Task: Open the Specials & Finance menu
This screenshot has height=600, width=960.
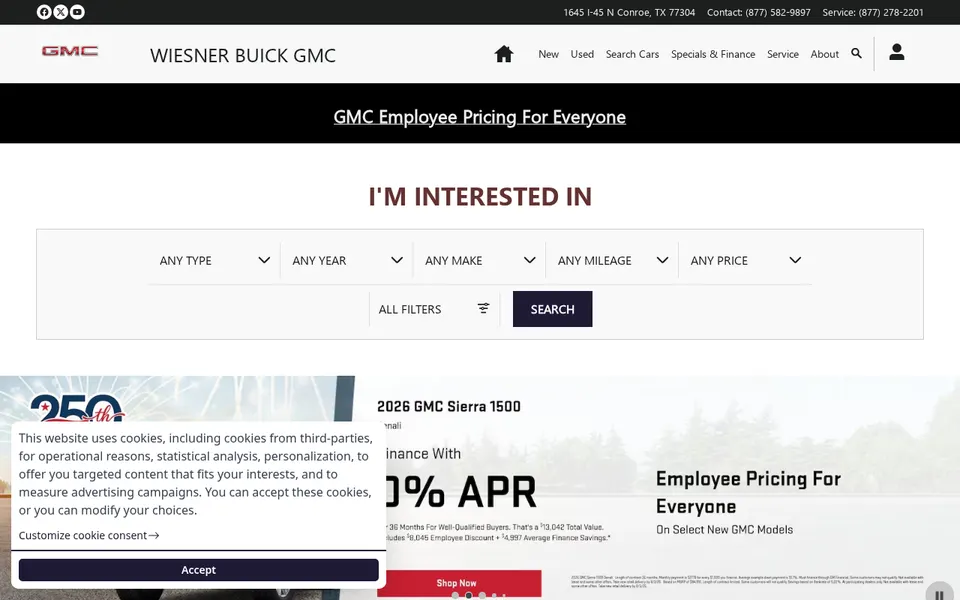Action: click(713, 54)
